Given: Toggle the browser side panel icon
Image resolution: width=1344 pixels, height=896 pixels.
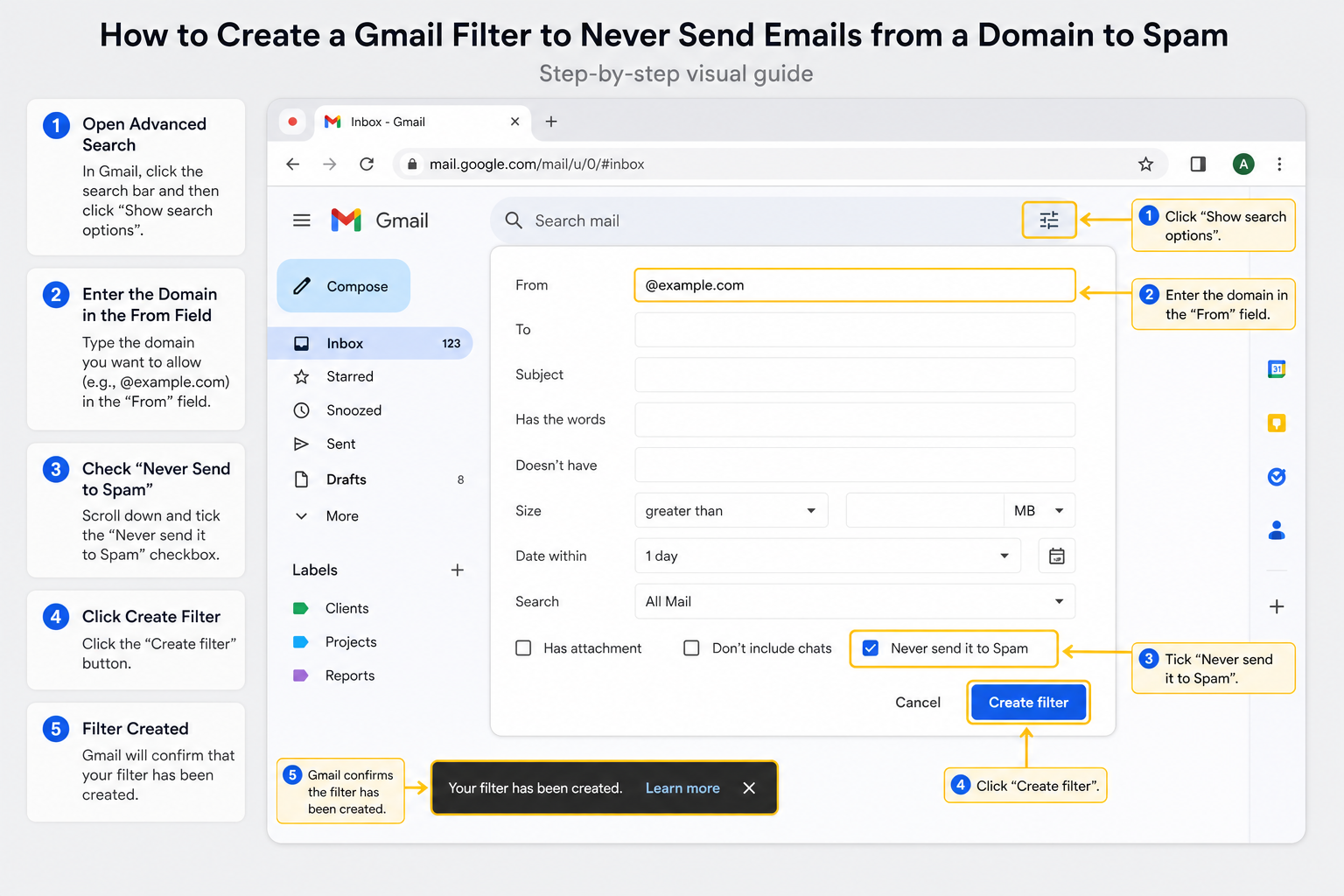Looking at the screenshot, I should [x=1198, y=164].
